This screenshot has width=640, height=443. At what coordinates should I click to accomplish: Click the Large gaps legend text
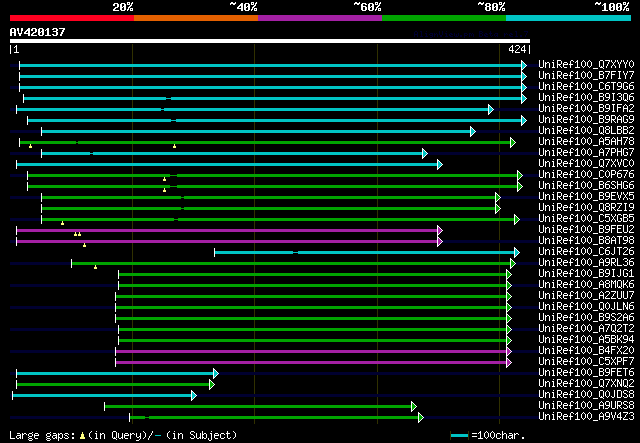coord(123,435)
